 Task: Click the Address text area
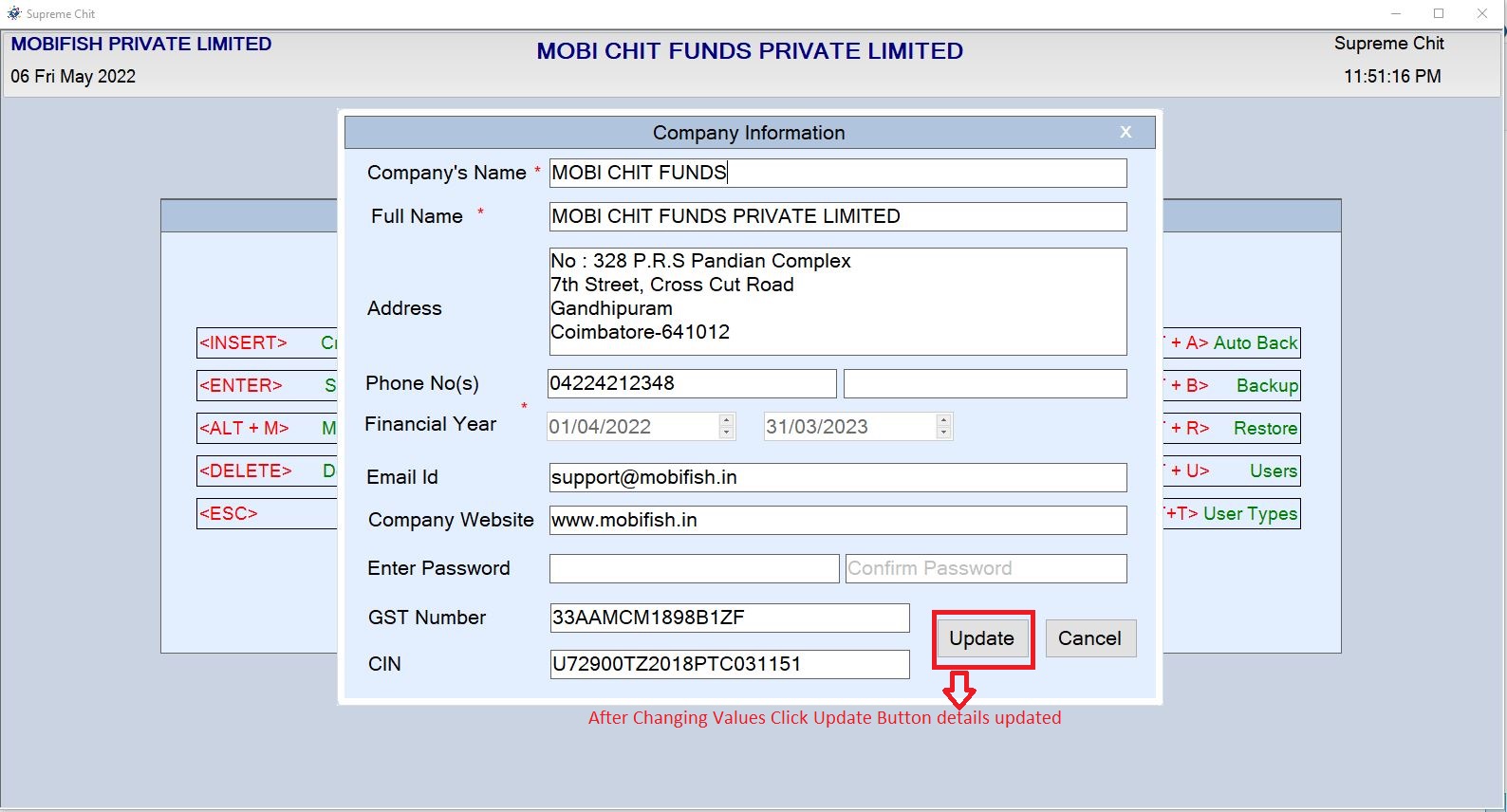835,301
